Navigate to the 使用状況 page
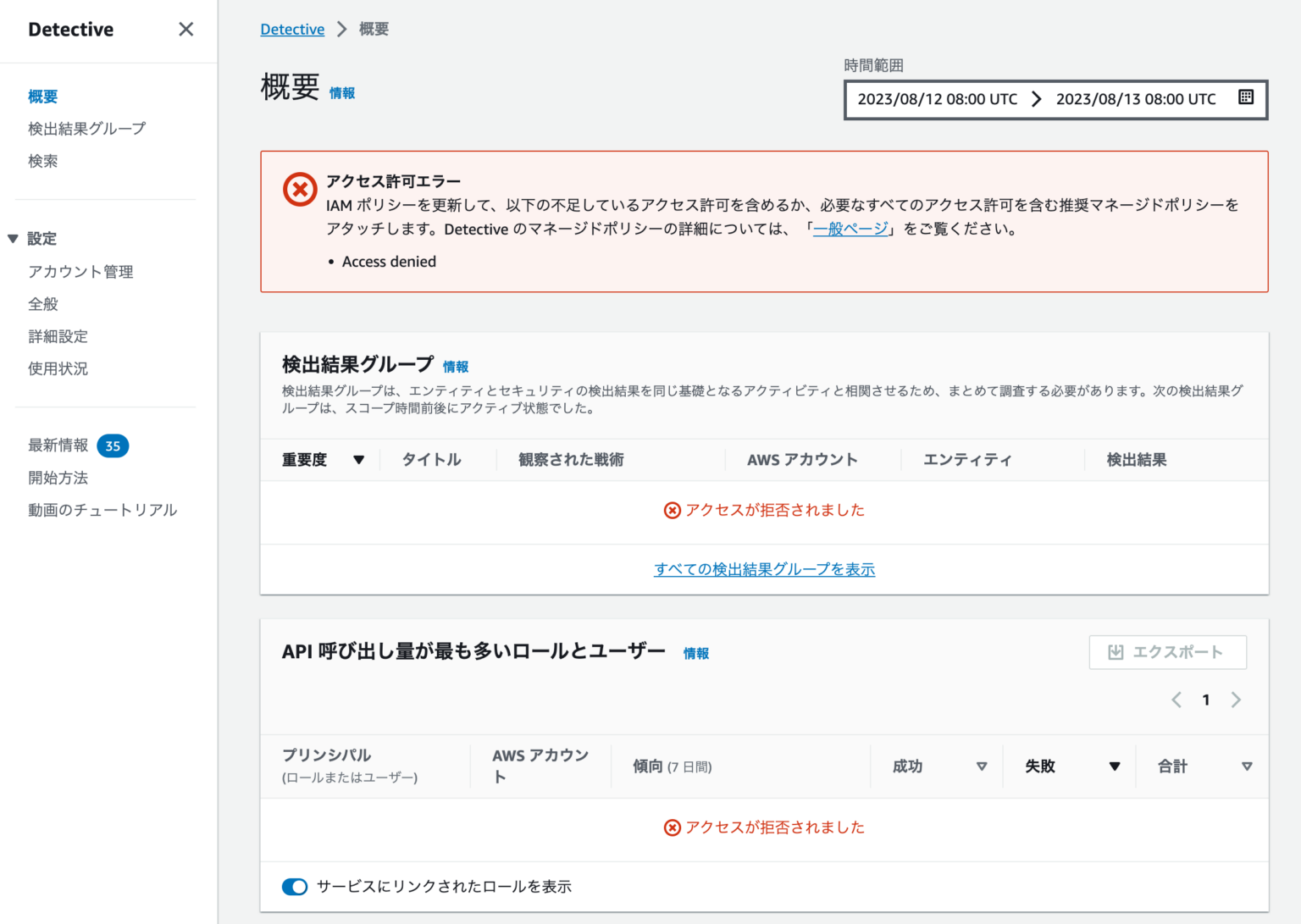 (x=56, y=368)
